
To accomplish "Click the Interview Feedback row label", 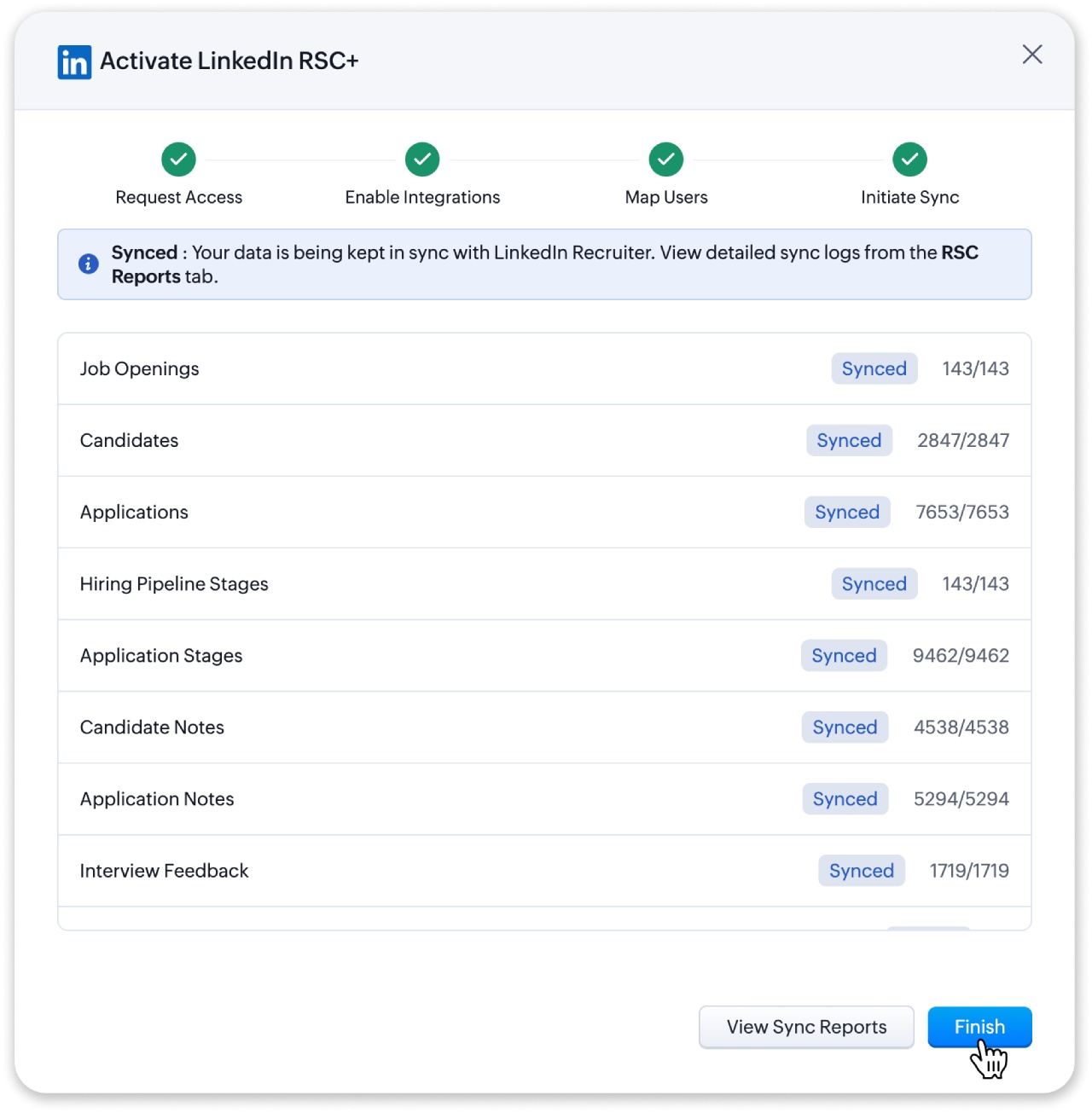I will coord(164,870).
